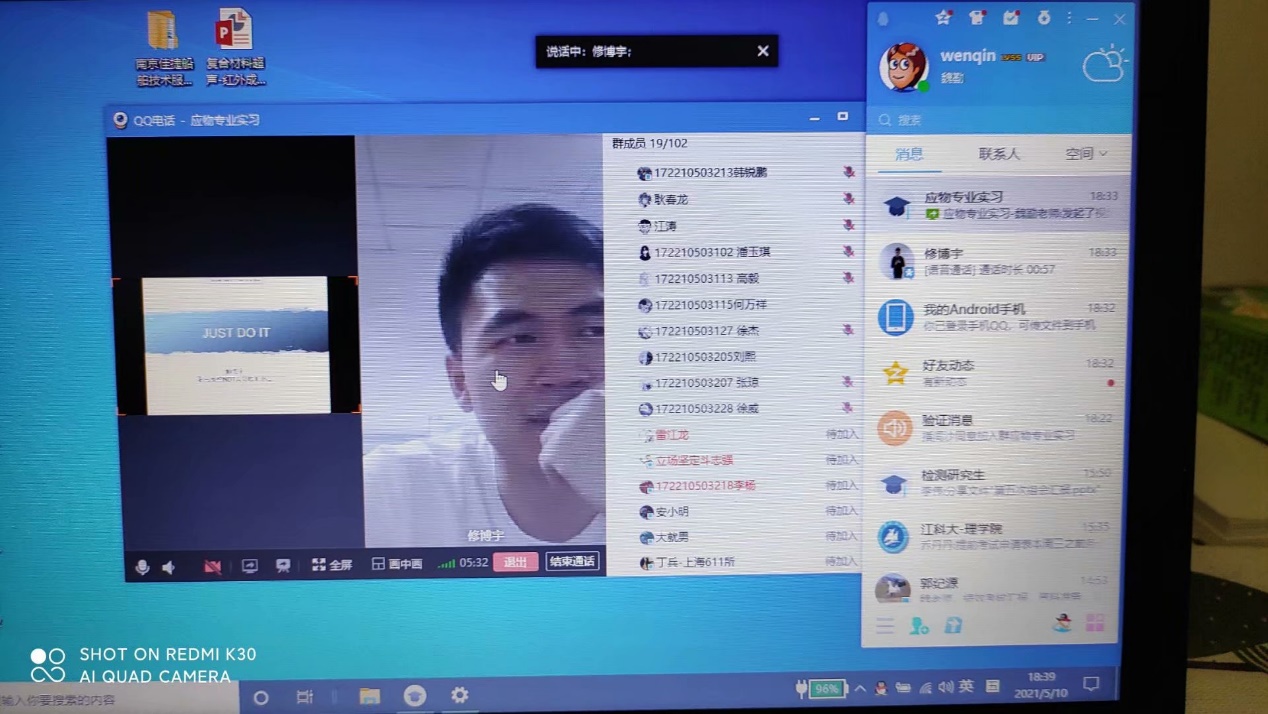Open the weather cloud icon in QQ
Image resolution: width=1268 pixels, height=714 pixels.
[1104, 65]
